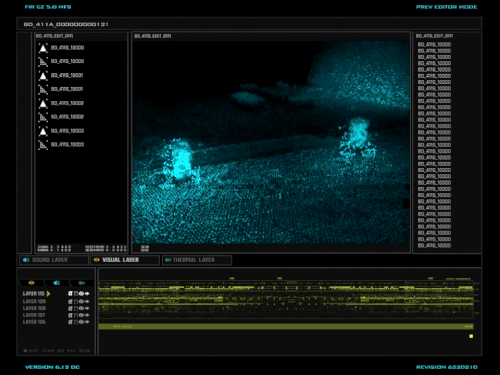The image size is (500, 375).
Task: Click the yellow chevron next to Layer 110
Action: (48, 294)
